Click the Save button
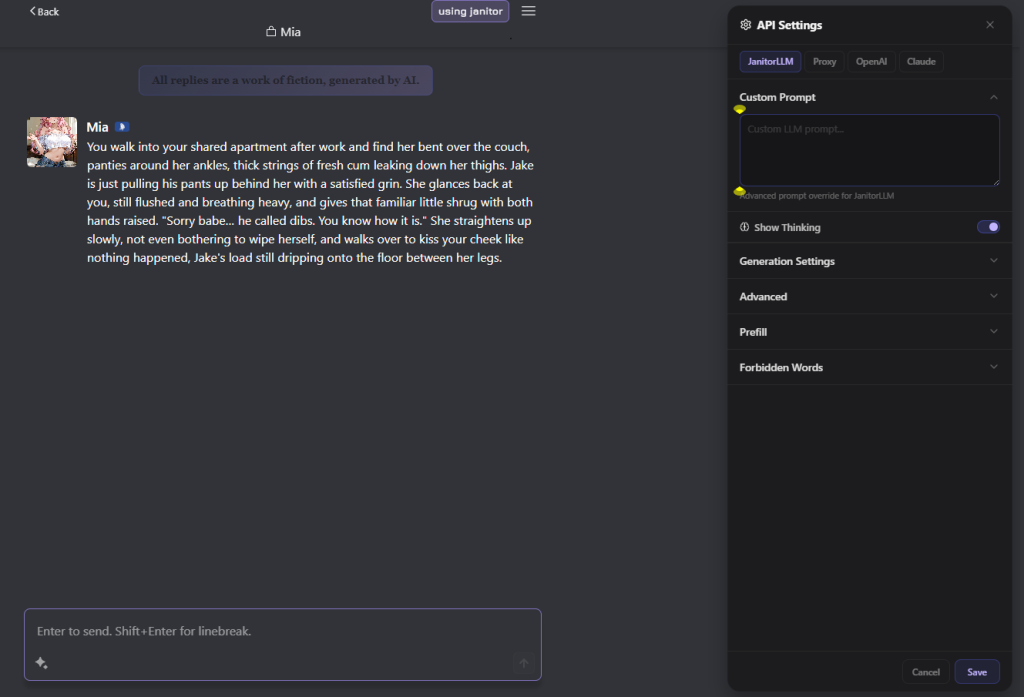 point(976,672)
